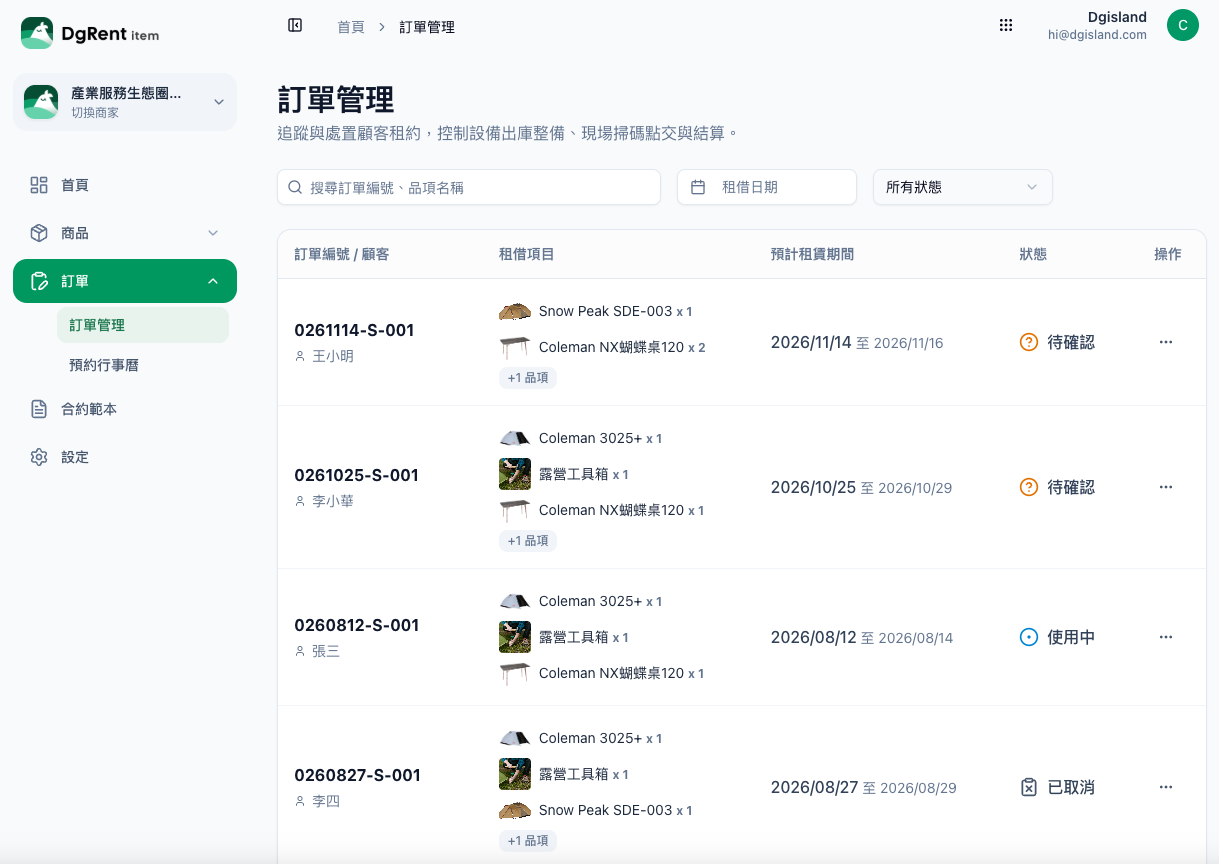Image resolution: width=1219 pixels, height=864 pixels.
Task: Click Coleman 3025+ thumbnail in order 0260812-S-001
Action: (515, 601)
